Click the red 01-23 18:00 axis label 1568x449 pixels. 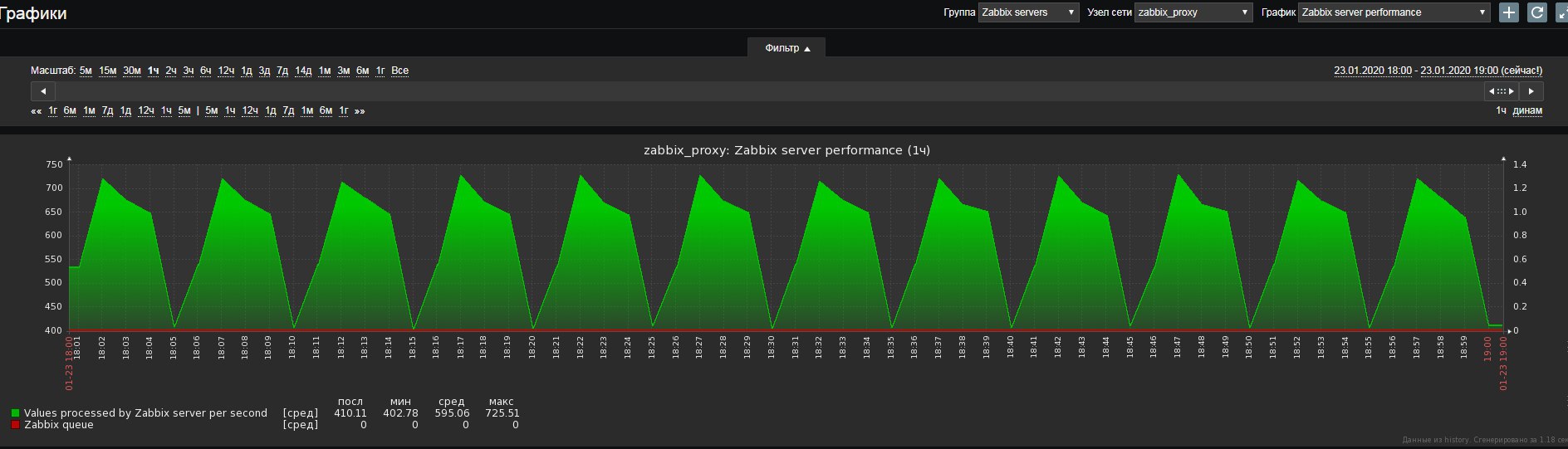click(69, 363)
